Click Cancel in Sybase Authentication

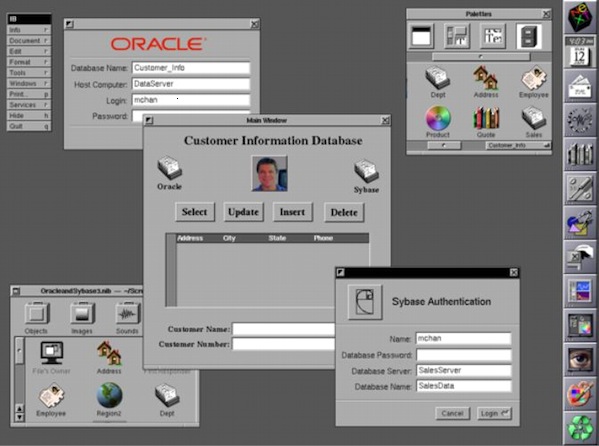coord(453,414)
